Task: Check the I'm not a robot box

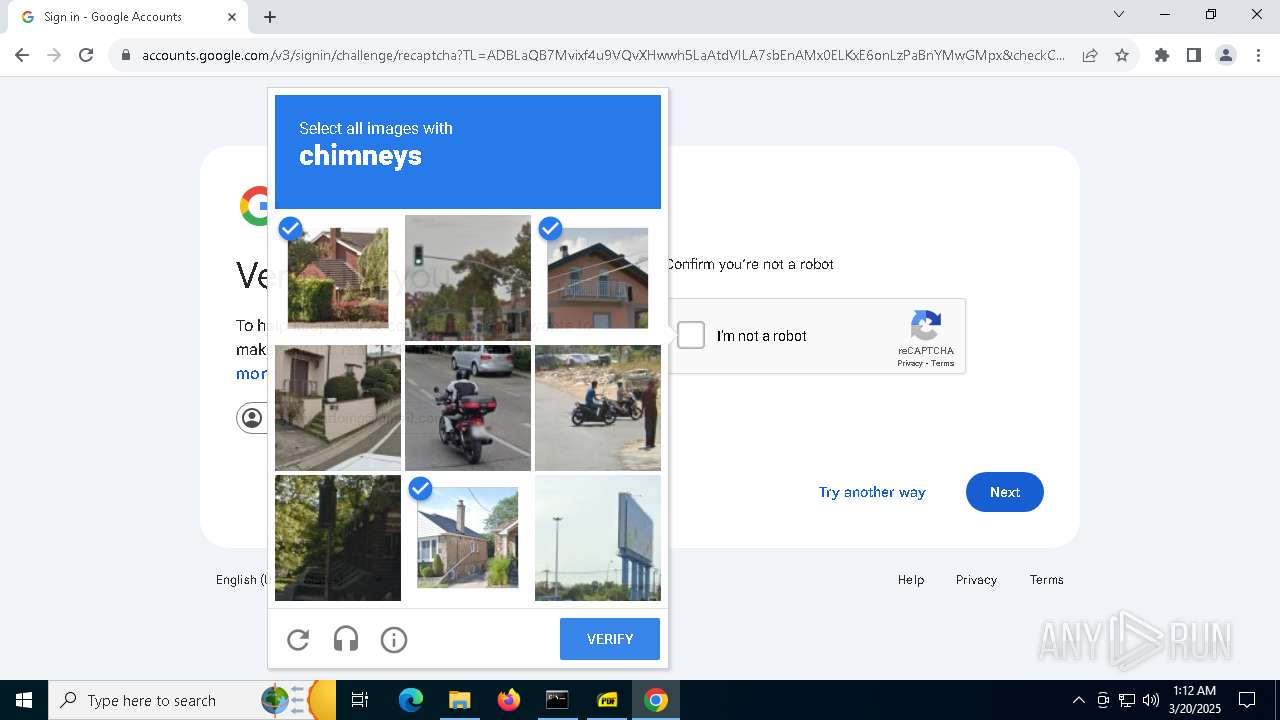Action: point(691,335)
